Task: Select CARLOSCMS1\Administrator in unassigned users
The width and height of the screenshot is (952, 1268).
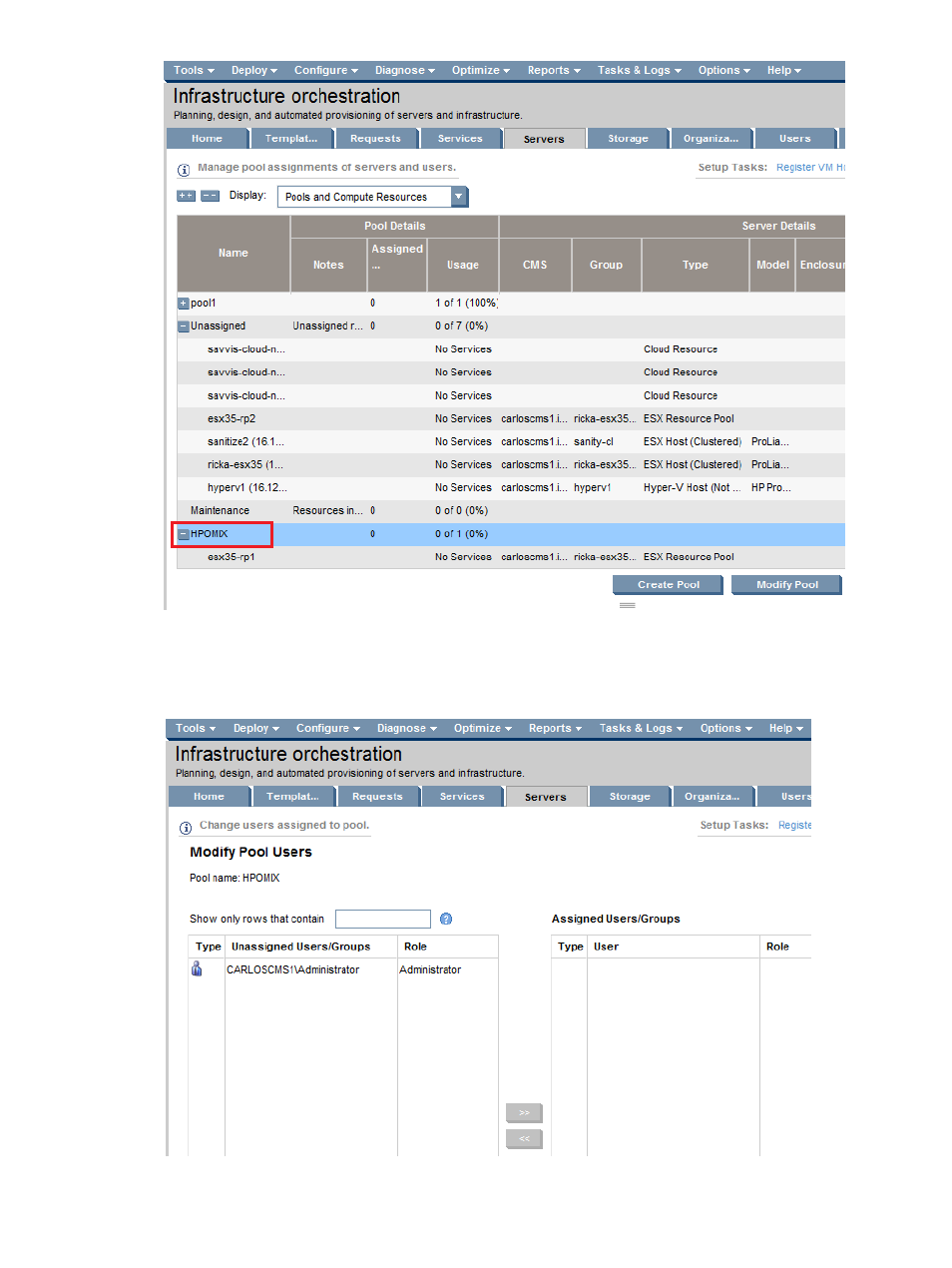Action: 292,970
